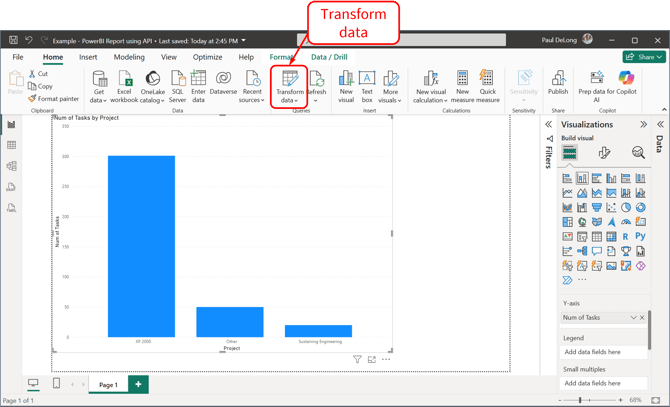Image resolution: width=670 pixels, height=407 pixels.
Task: Switch to Model view in left sidebar
Action: click(12, 166)
